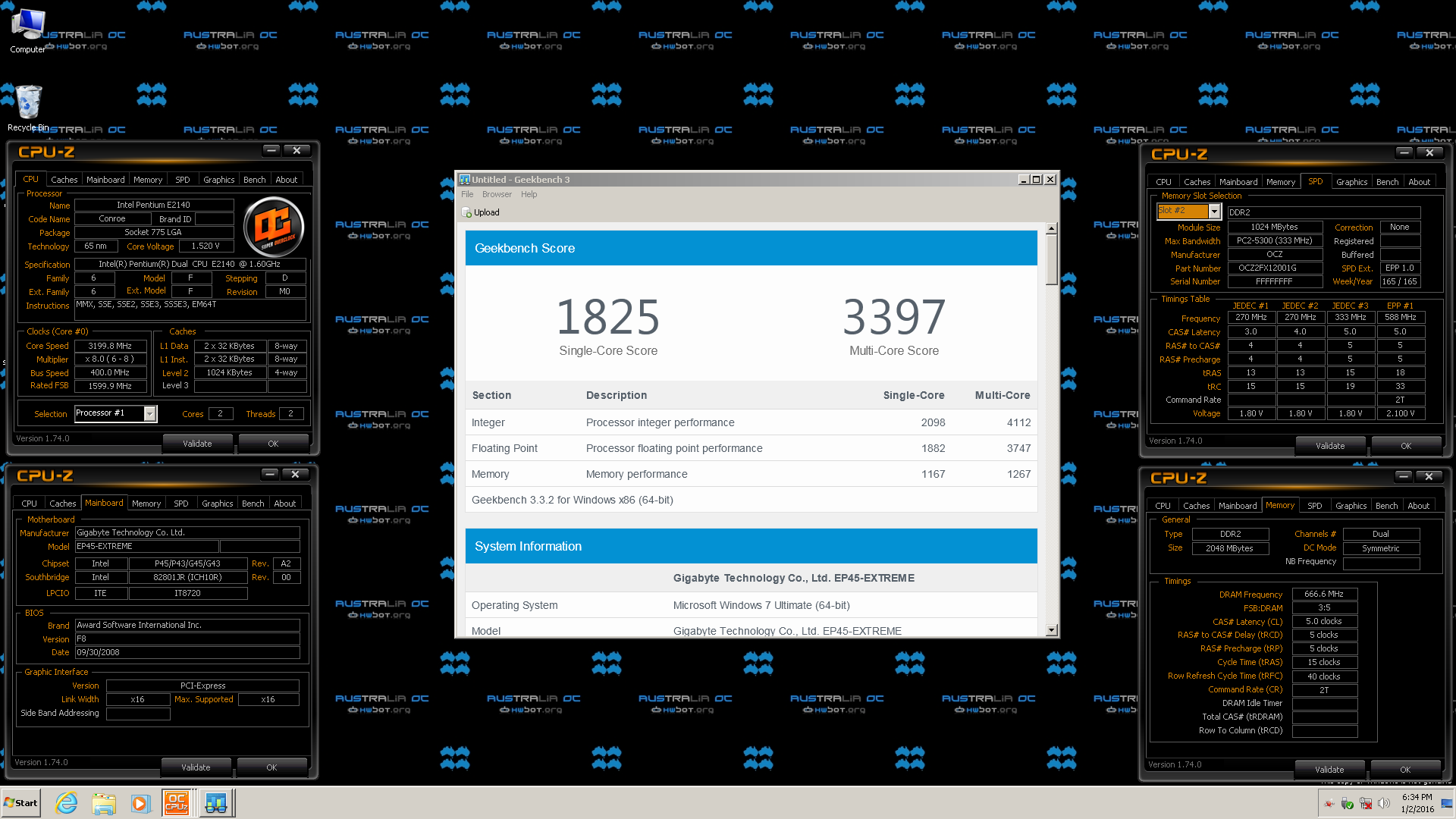This screenshot has height=819, width=1456.
Task: Open the Slot #2 memory slot dropdown
Action: click(x=1214, y=212)
